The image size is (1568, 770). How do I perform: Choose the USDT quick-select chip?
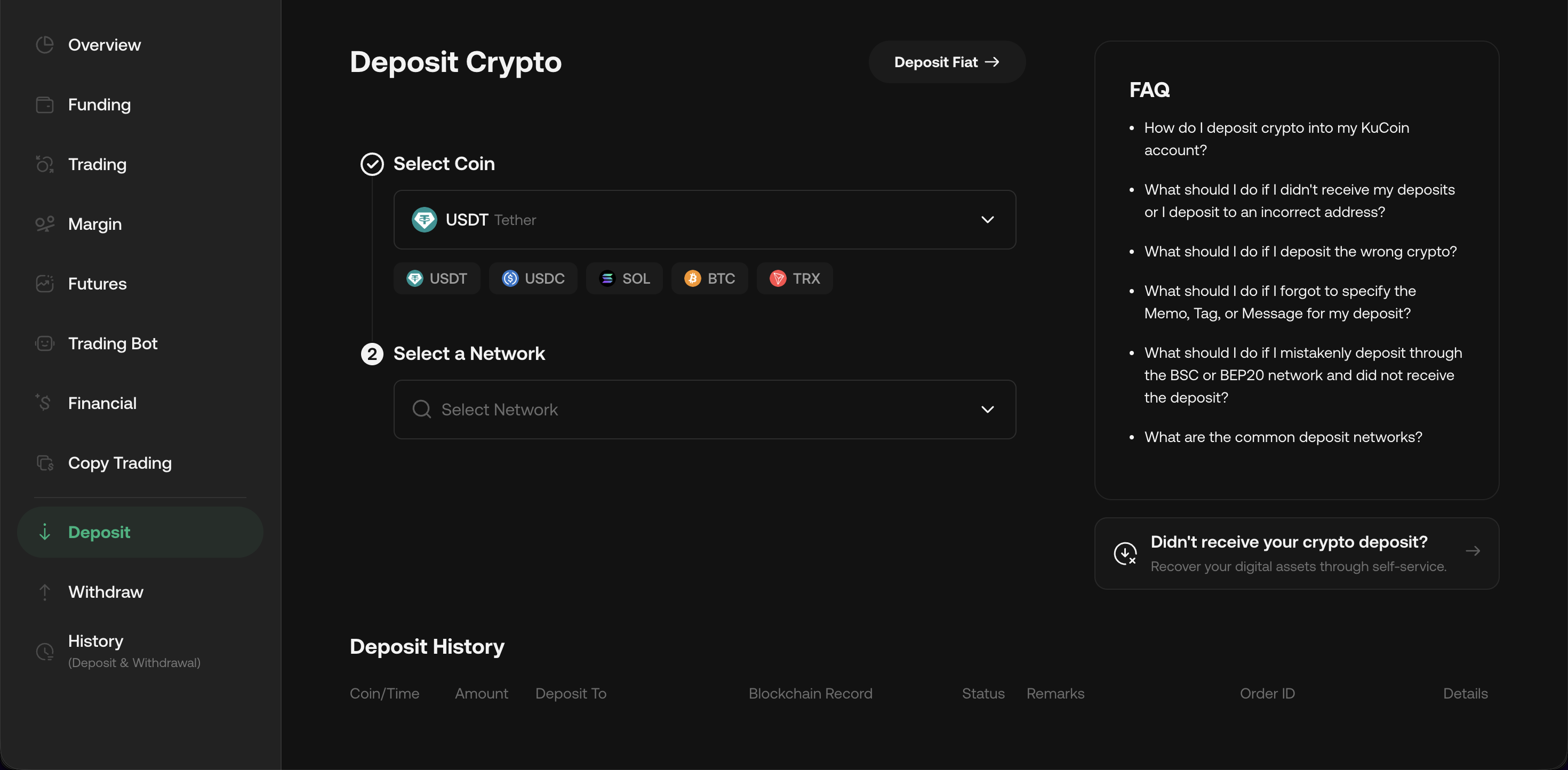(436, 279)
